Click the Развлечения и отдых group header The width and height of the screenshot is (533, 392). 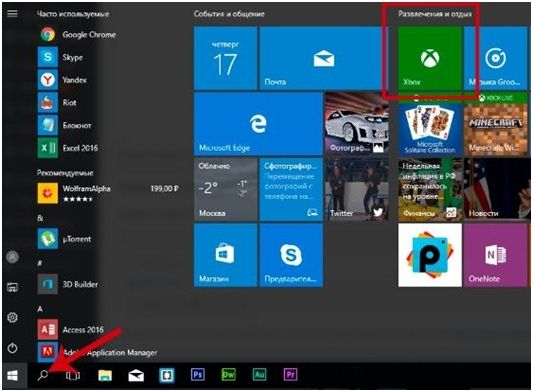tap(435, 14)
